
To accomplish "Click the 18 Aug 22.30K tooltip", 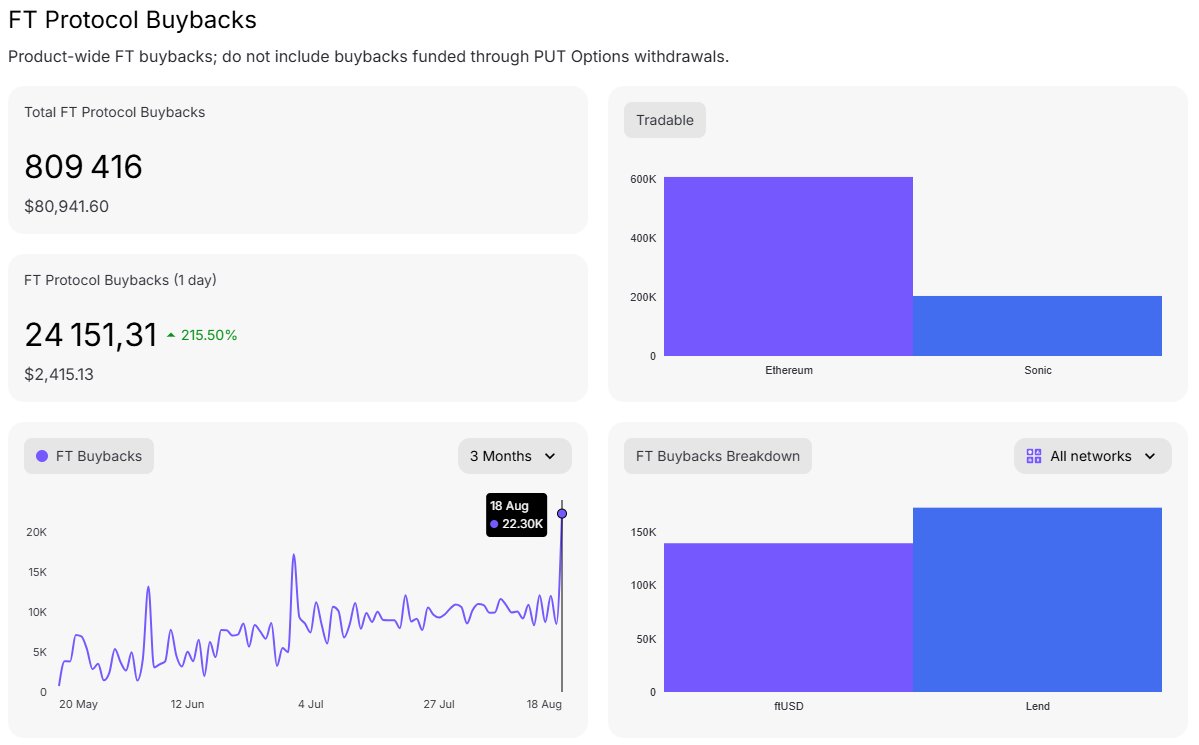I will click(x=516, y=515).
